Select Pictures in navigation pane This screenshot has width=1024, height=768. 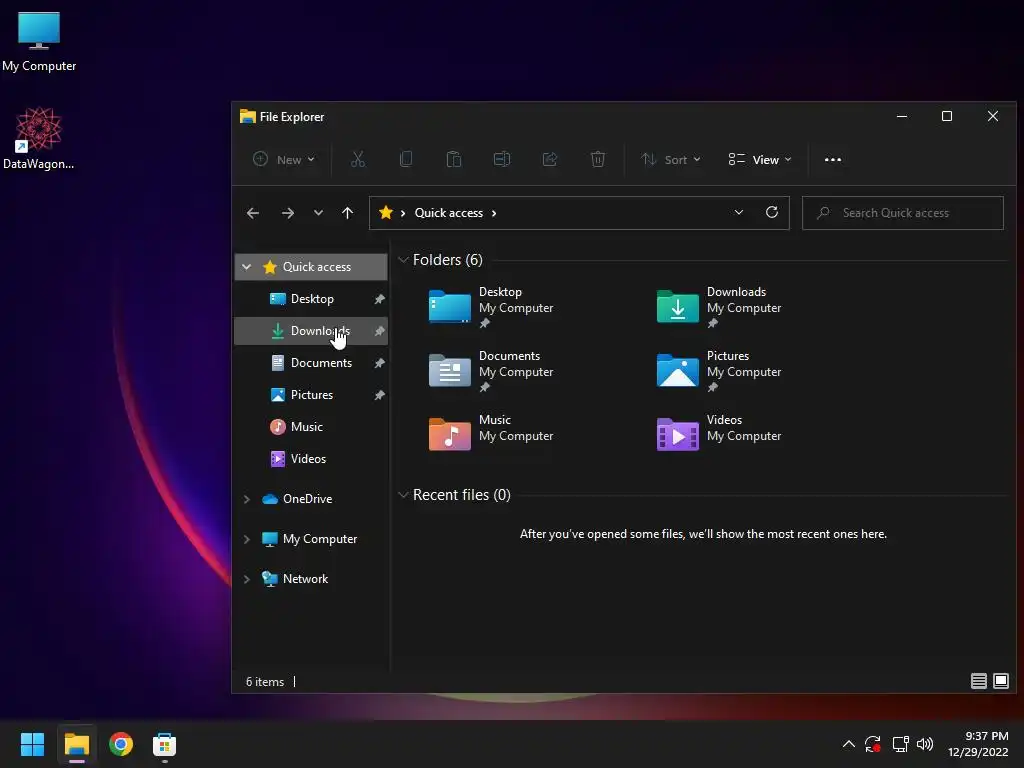tap(311, 394)
